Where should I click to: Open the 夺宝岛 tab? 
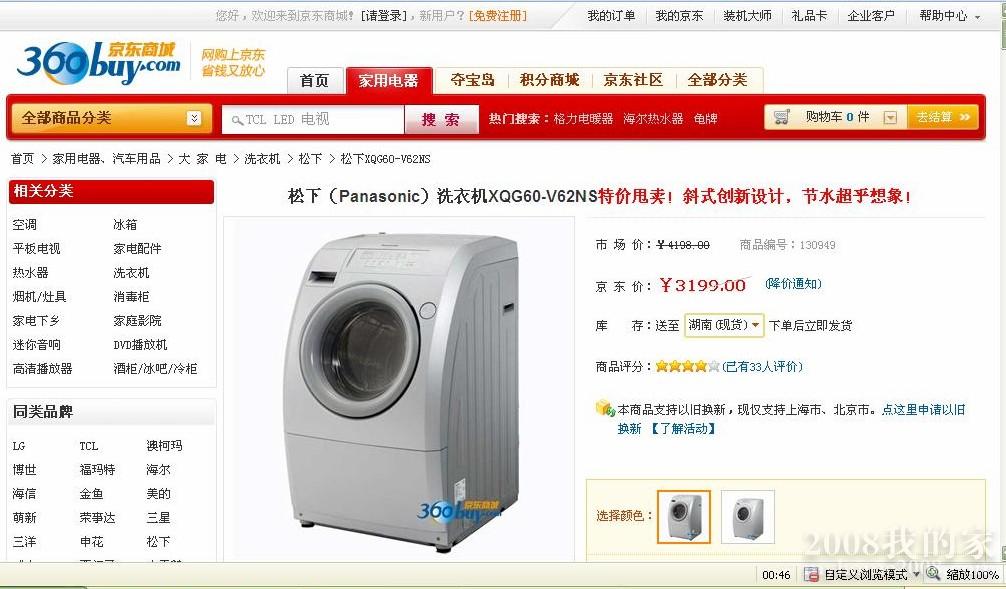(472, 80)
